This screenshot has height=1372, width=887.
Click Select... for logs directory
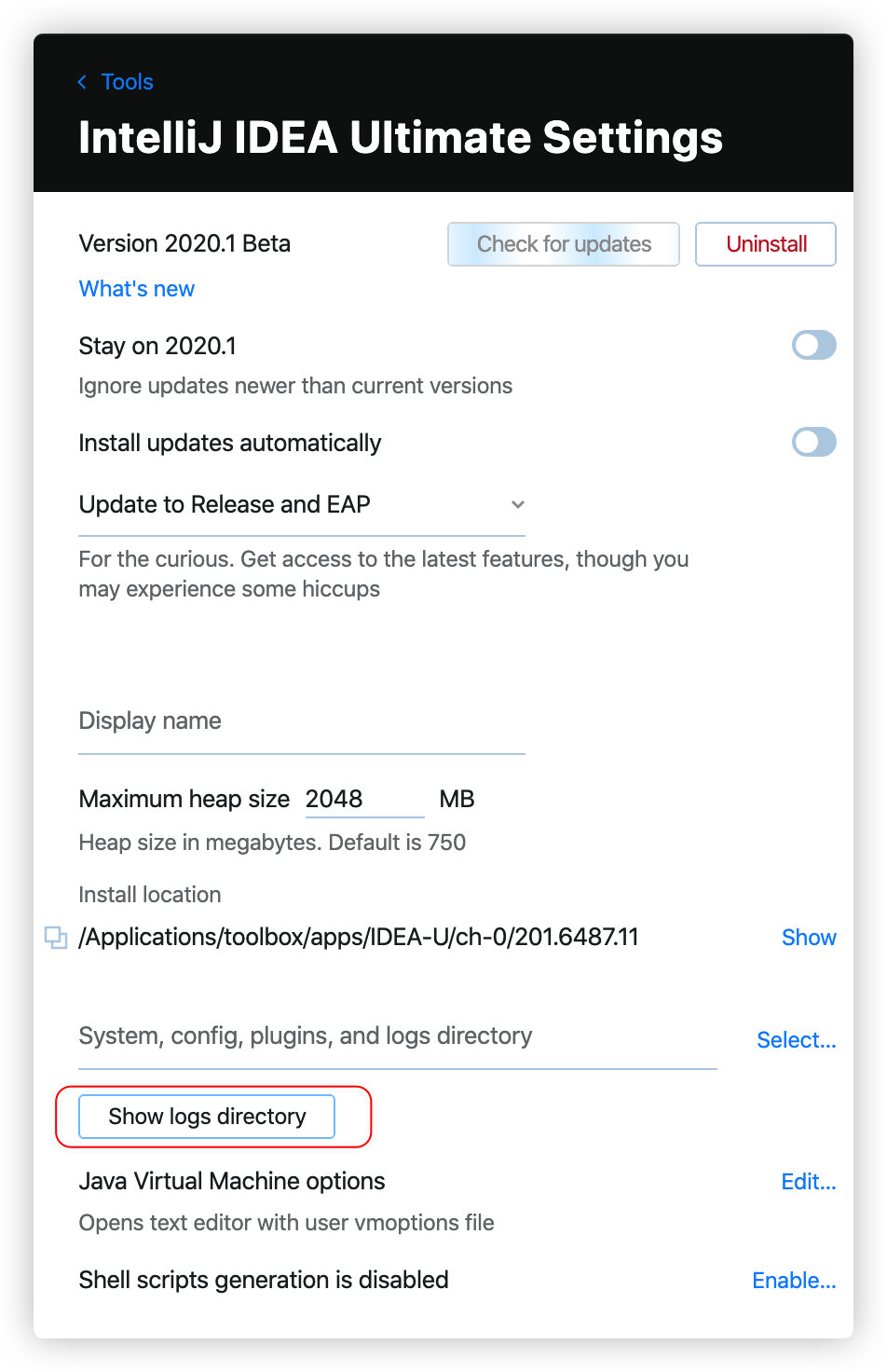(796, 1040)
